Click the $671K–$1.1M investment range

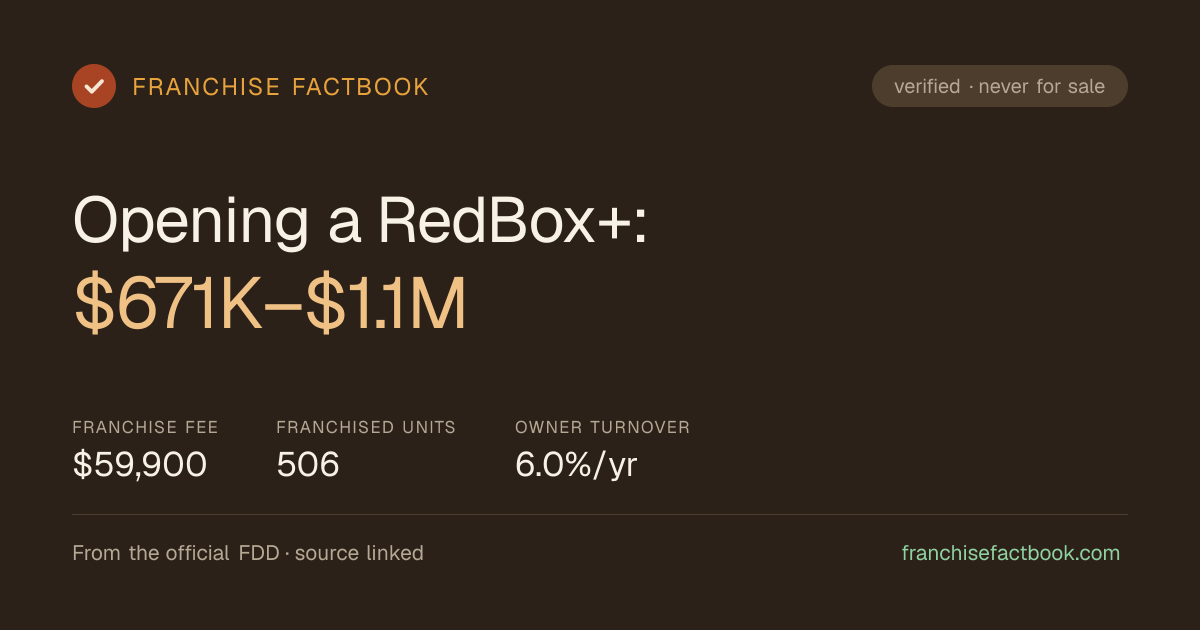point(270,305)
